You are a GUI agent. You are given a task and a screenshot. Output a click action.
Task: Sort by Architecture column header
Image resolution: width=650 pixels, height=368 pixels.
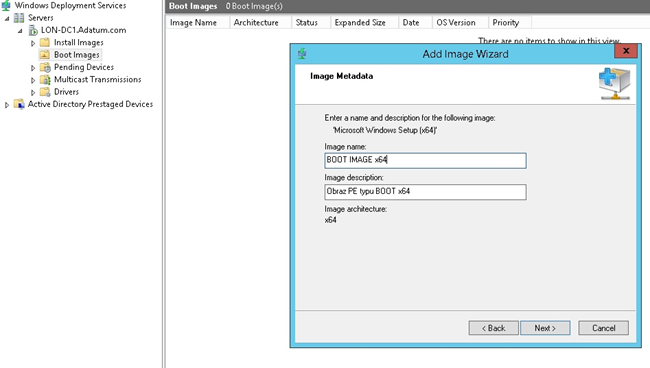pyautogui.click(x=260, y=22)
